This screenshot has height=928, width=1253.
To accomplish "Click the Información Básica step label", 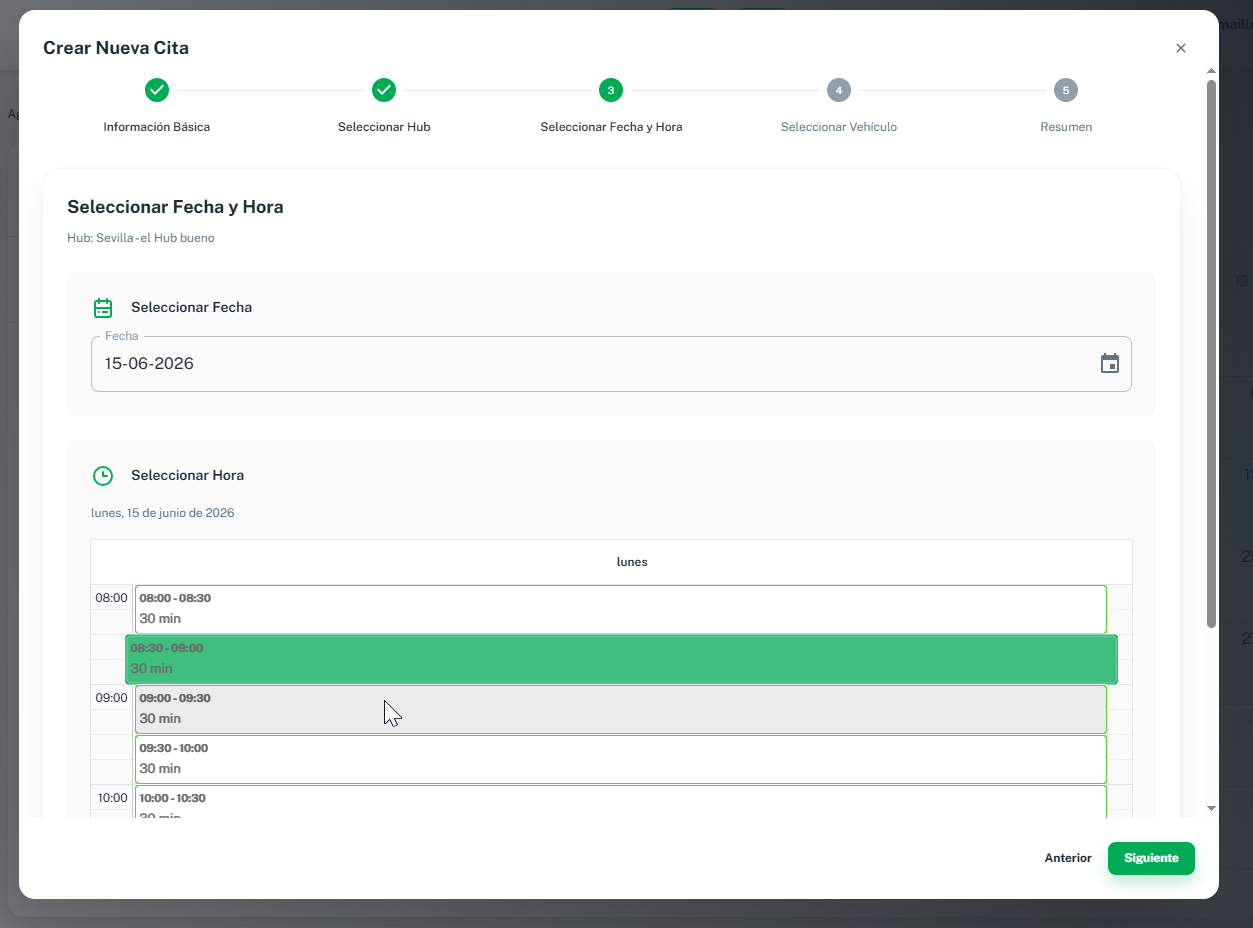I will coord(157,127).
